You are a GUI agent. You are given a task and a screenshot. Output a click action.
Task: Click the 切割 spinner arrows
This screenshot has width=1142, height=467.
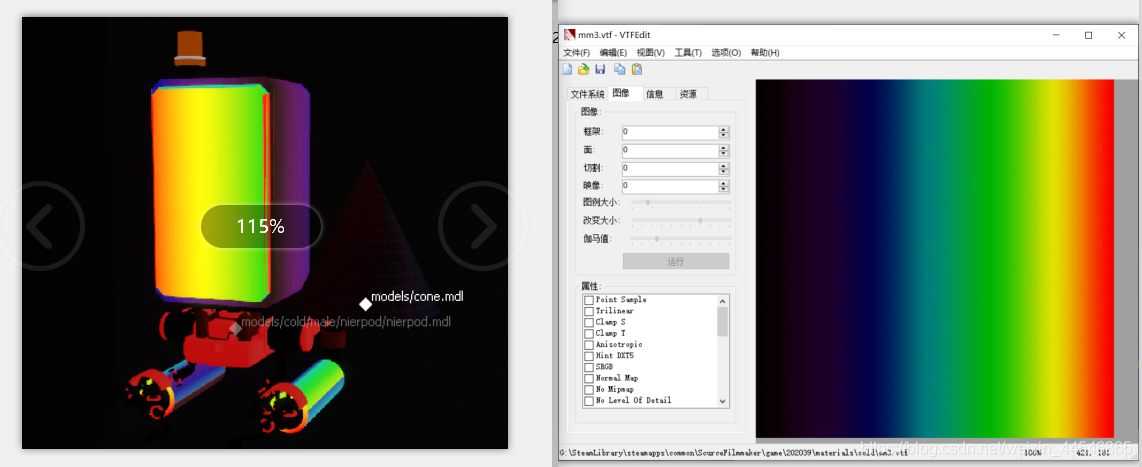[723, 168]
